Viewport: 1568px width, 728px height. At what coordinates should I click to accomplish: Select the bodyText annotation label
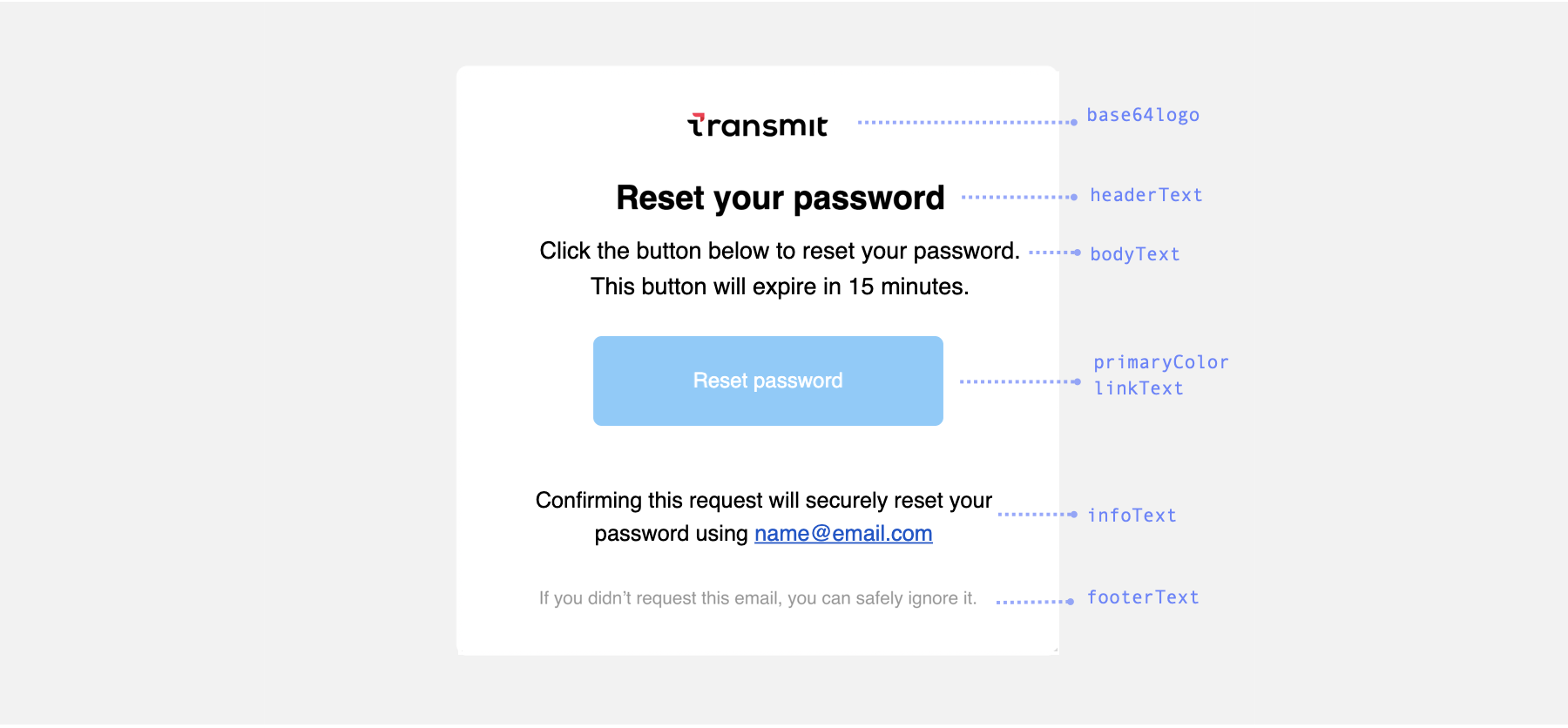[1135, 254]
